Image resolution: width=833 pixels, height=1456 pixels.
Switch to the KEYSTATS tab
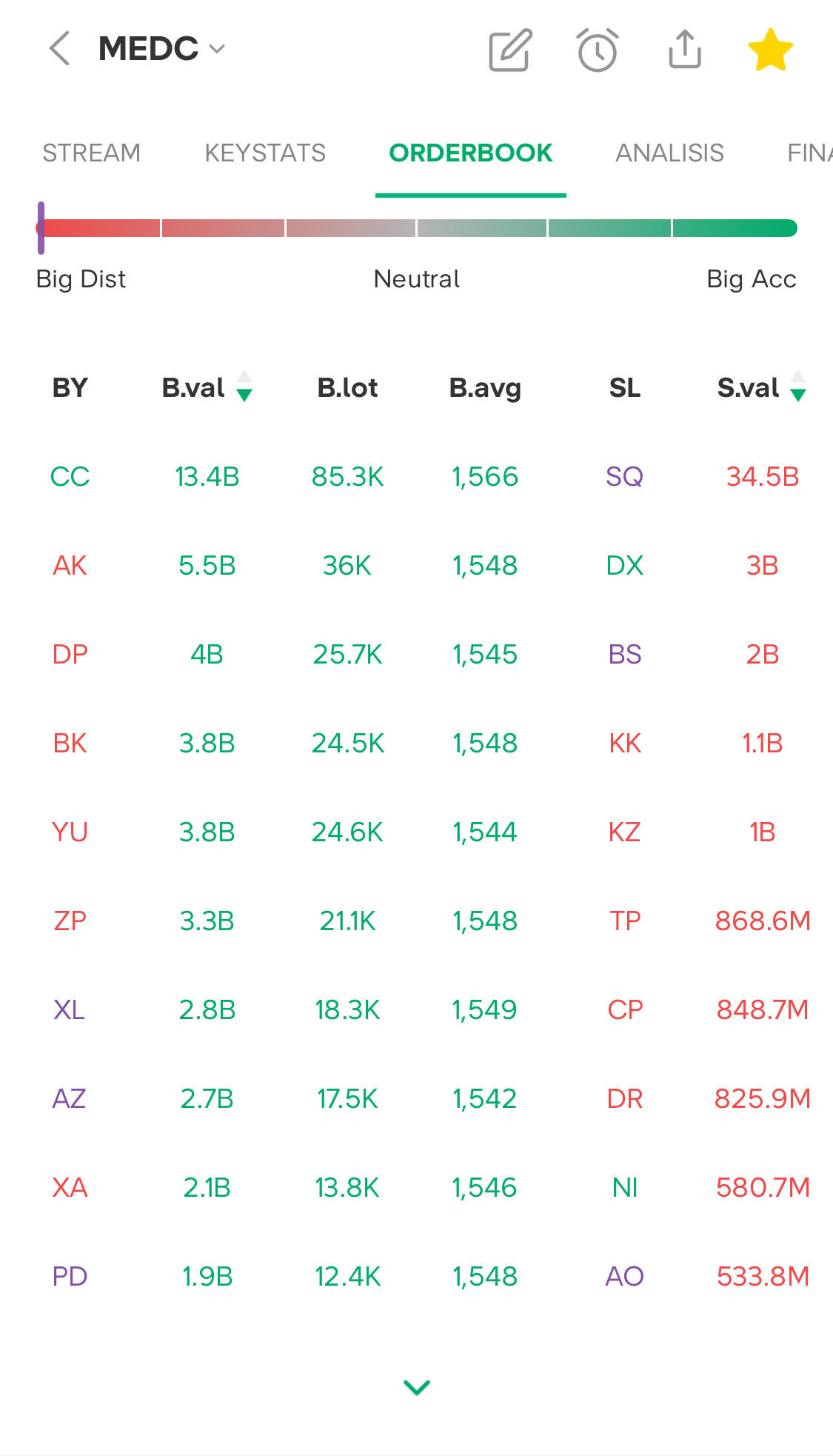(265, 153)
